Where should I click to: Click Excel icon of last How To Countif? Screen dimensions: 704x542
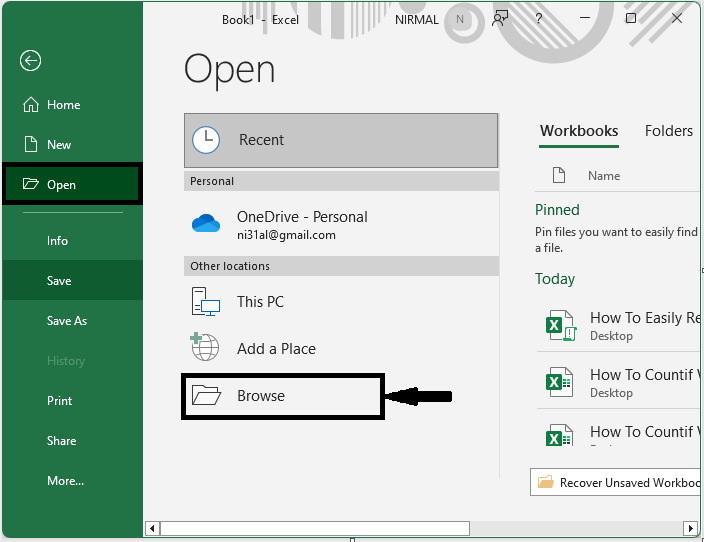pos(559,435)
